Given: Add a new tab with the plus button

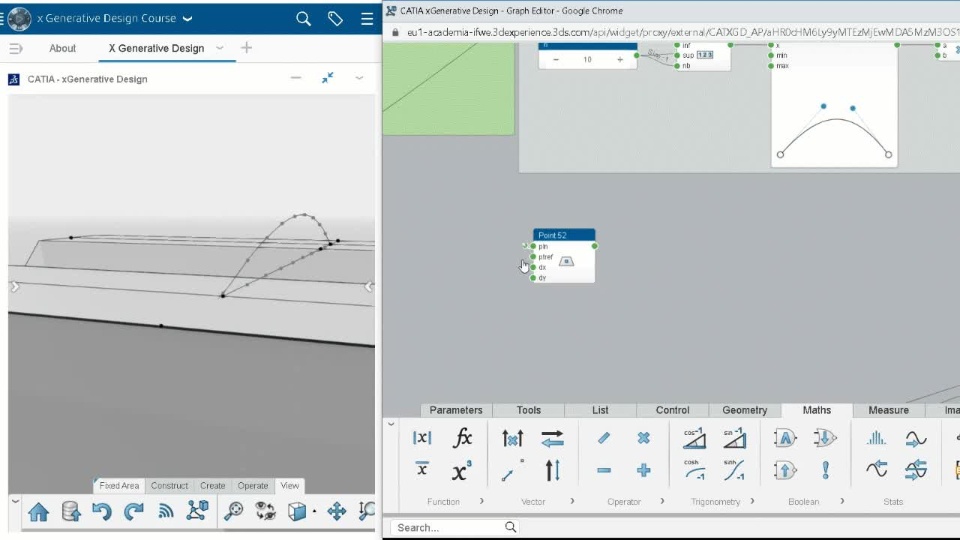Looking at the screenshot, I should click(x=246, y=48).
